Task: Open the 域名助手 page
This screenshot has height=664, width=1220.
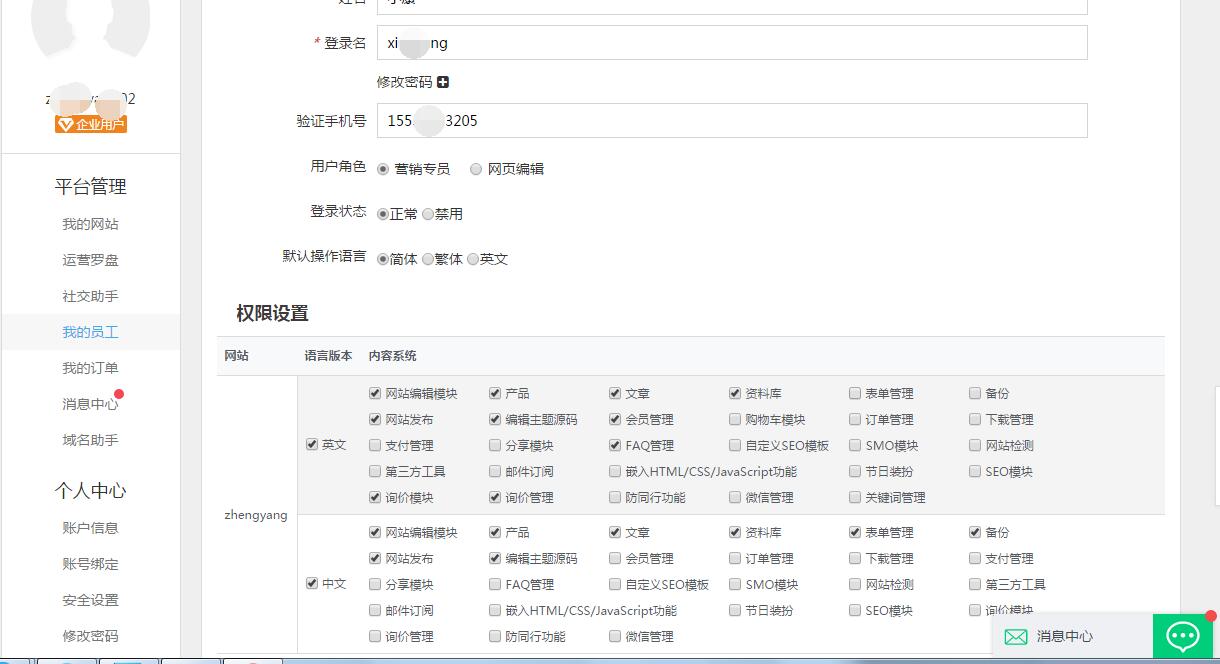Action: [91, 439]
